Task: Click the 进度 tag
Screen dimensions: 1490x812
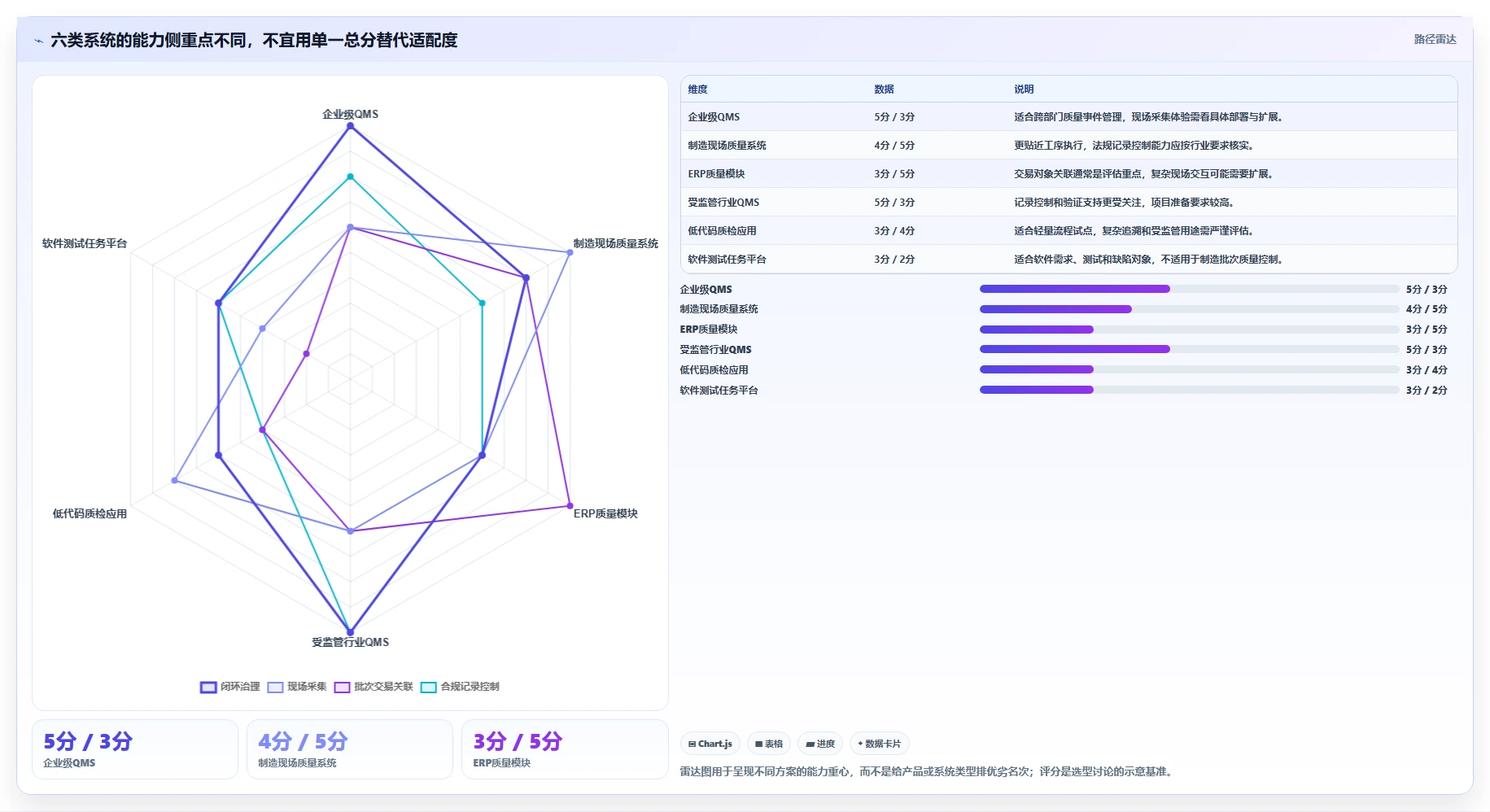Action: pos(820,744)
